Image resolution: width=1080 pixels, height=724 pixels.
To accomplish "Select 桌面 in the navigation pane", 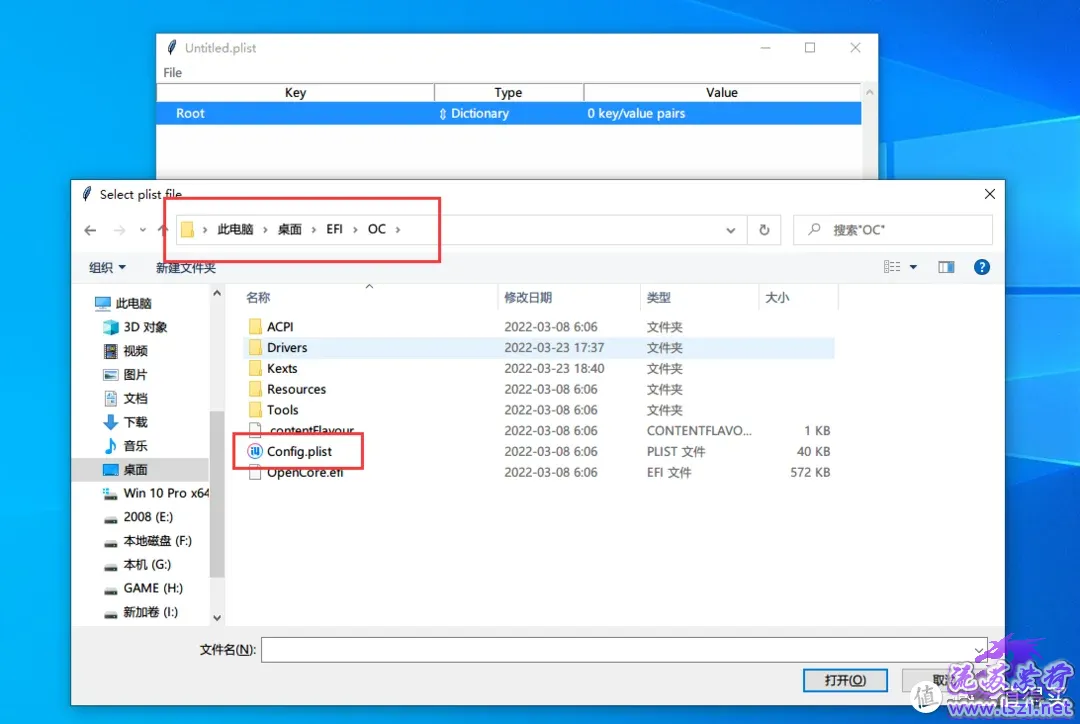I will 141,470.
